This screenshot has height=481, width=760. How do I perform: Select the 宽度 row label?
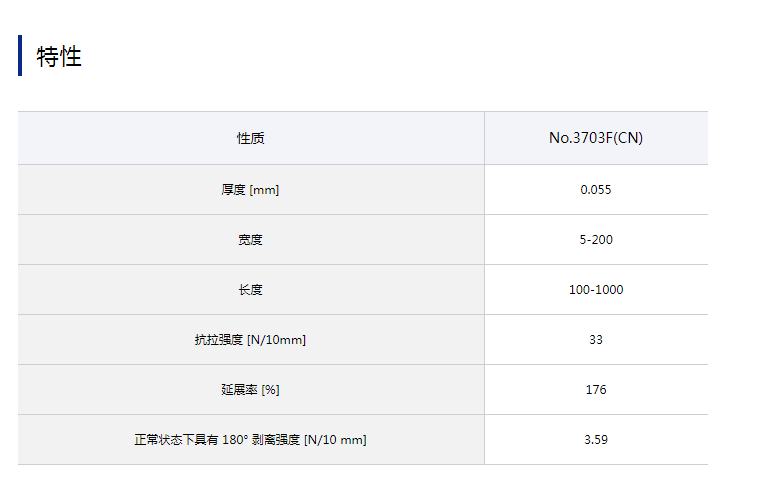pos(250,240)
